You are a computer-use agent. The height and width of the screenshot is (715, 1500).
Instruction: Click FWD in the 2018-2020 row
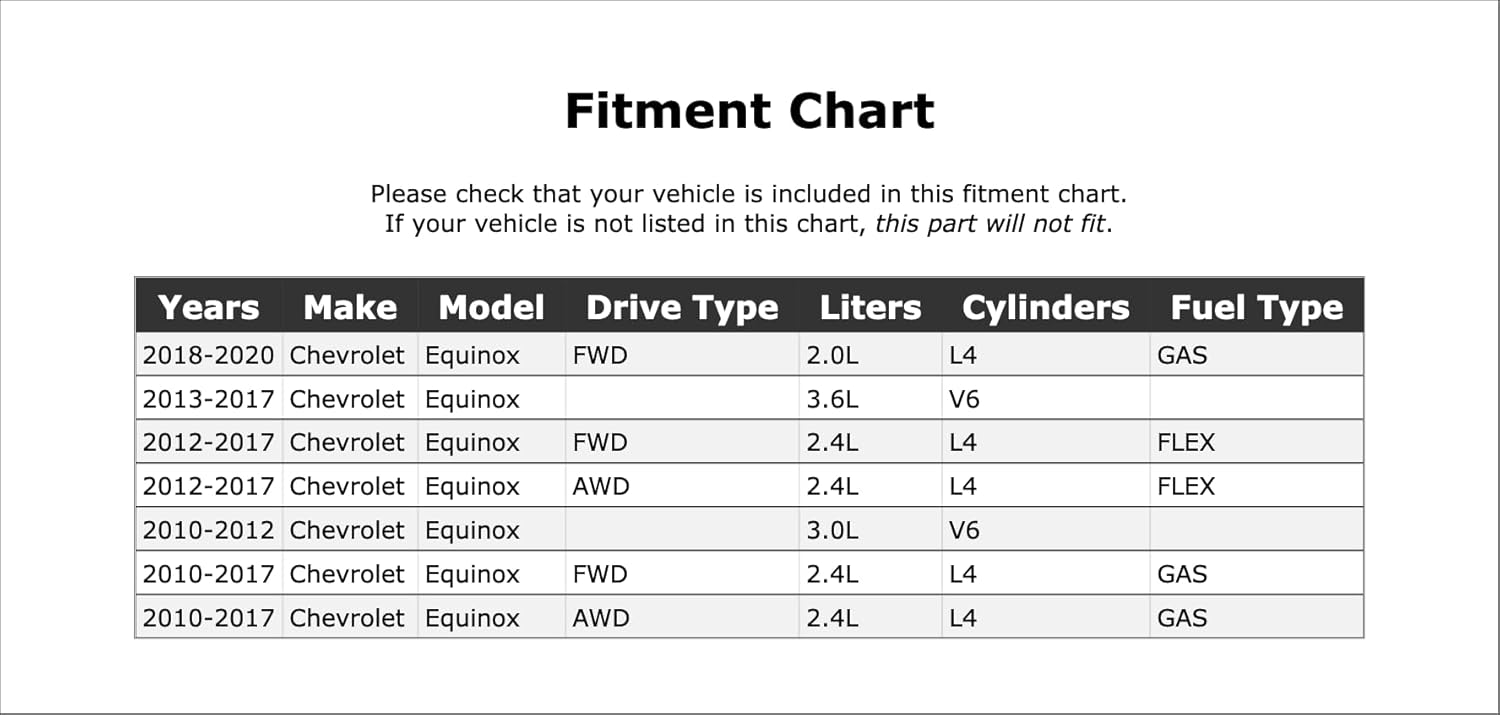pos(600,355)
